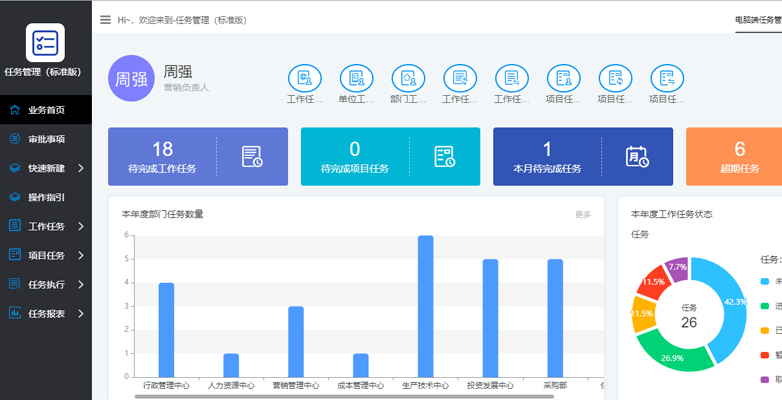This screenshot has height=400, width=782.
Task: Click the first 工作任... shortcut icon
Action: [x=304, y=78]
